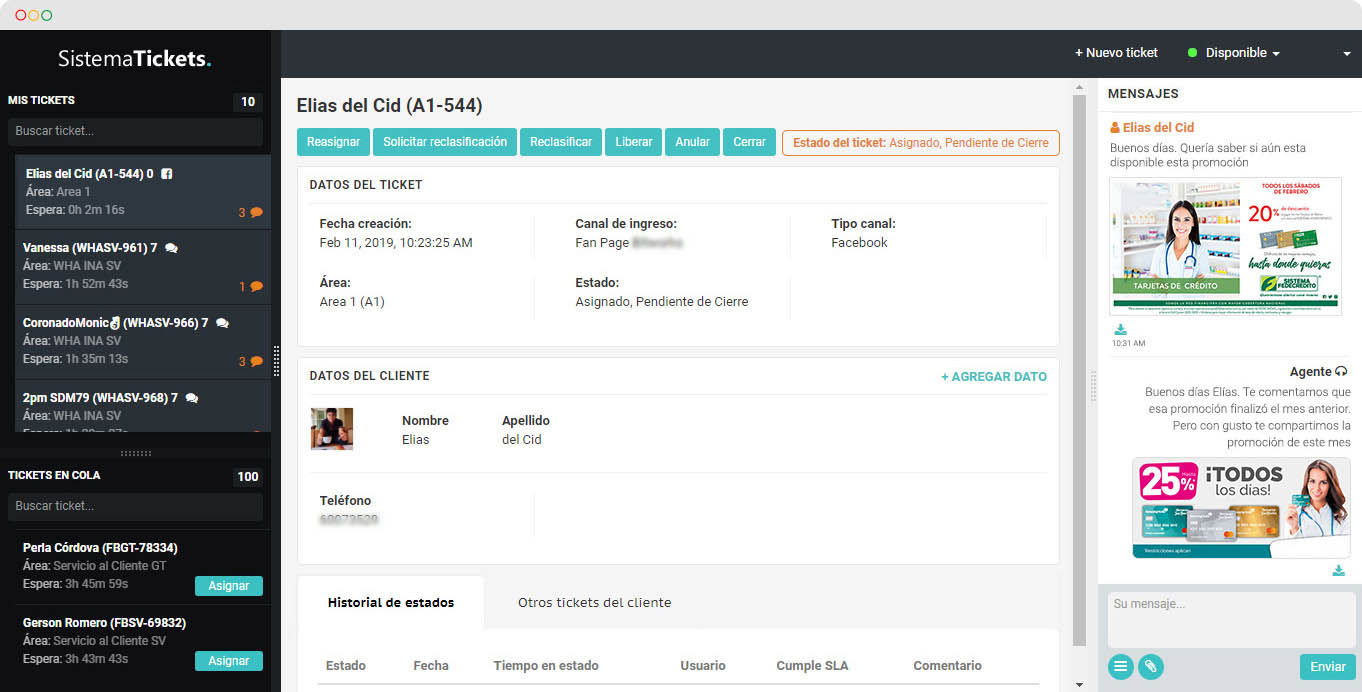
Task: Open the 25% Todos los días promotion image
Action: [x=1241, y=508]
